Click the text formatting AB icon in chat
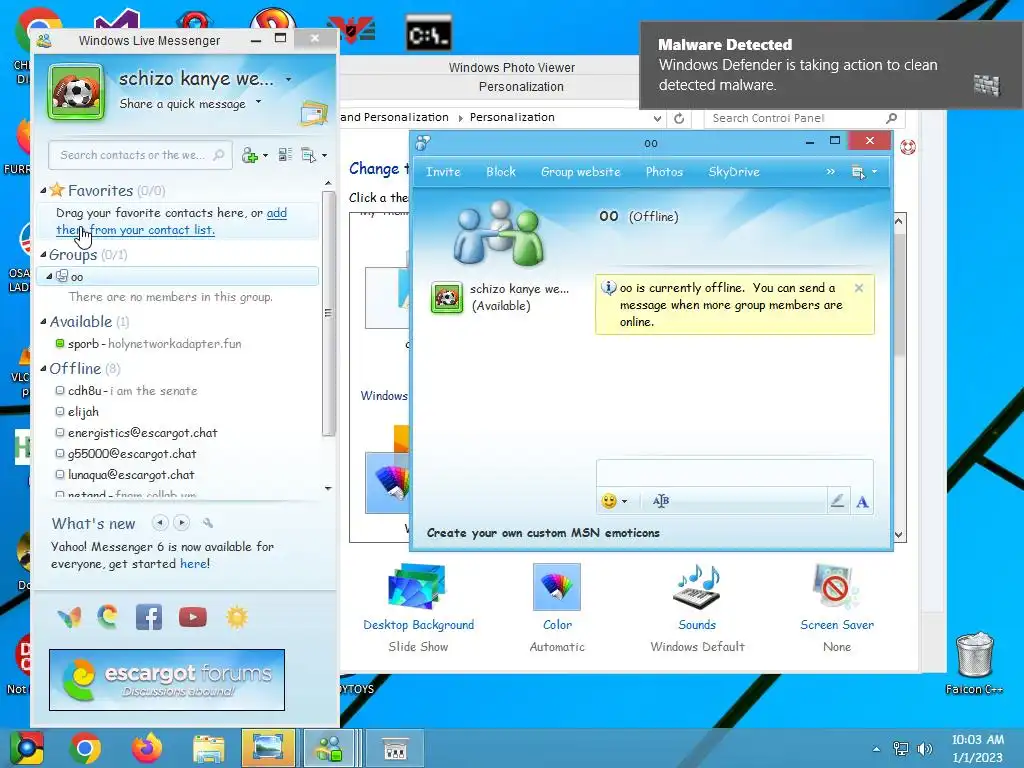 click(661, 501)
